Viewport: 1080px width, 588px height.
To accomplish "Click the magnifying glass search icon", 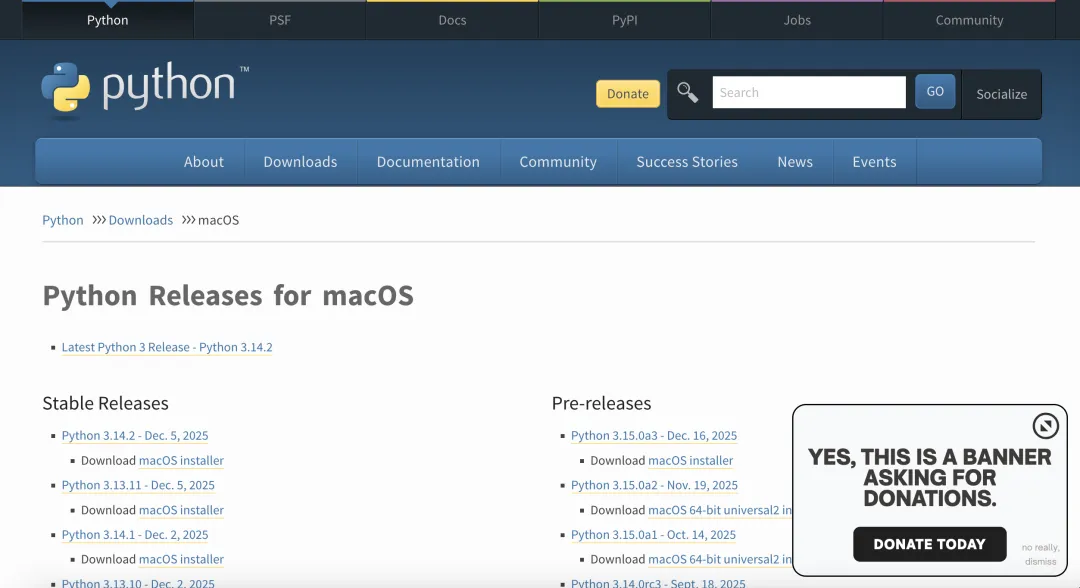I will [x=687, y=92].
